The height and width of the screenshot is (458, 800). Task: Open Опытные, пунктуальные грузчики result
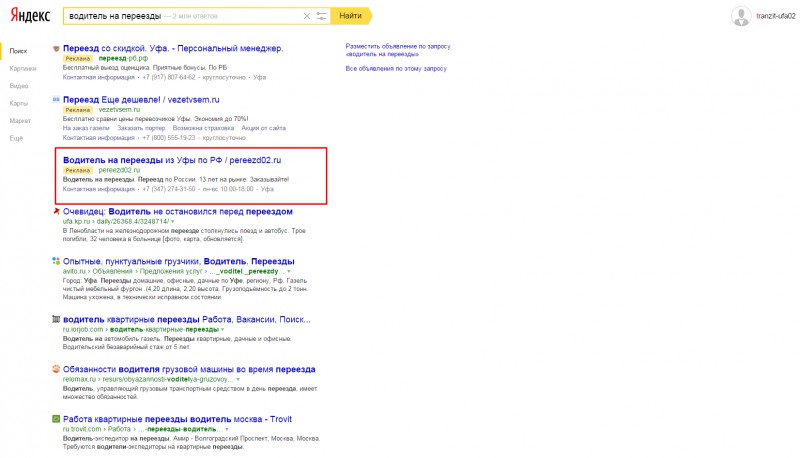pos(179,261)
